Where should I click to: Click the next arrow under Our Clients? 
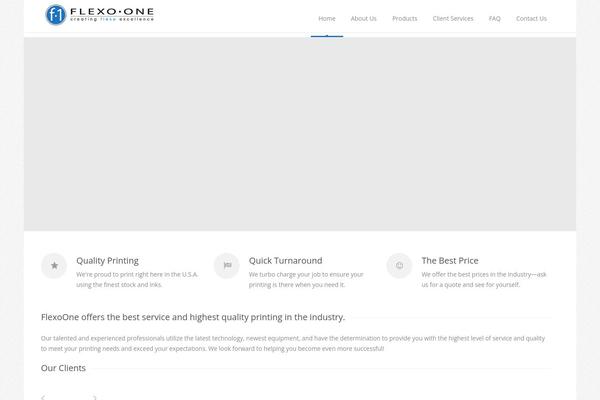[95, 398]
